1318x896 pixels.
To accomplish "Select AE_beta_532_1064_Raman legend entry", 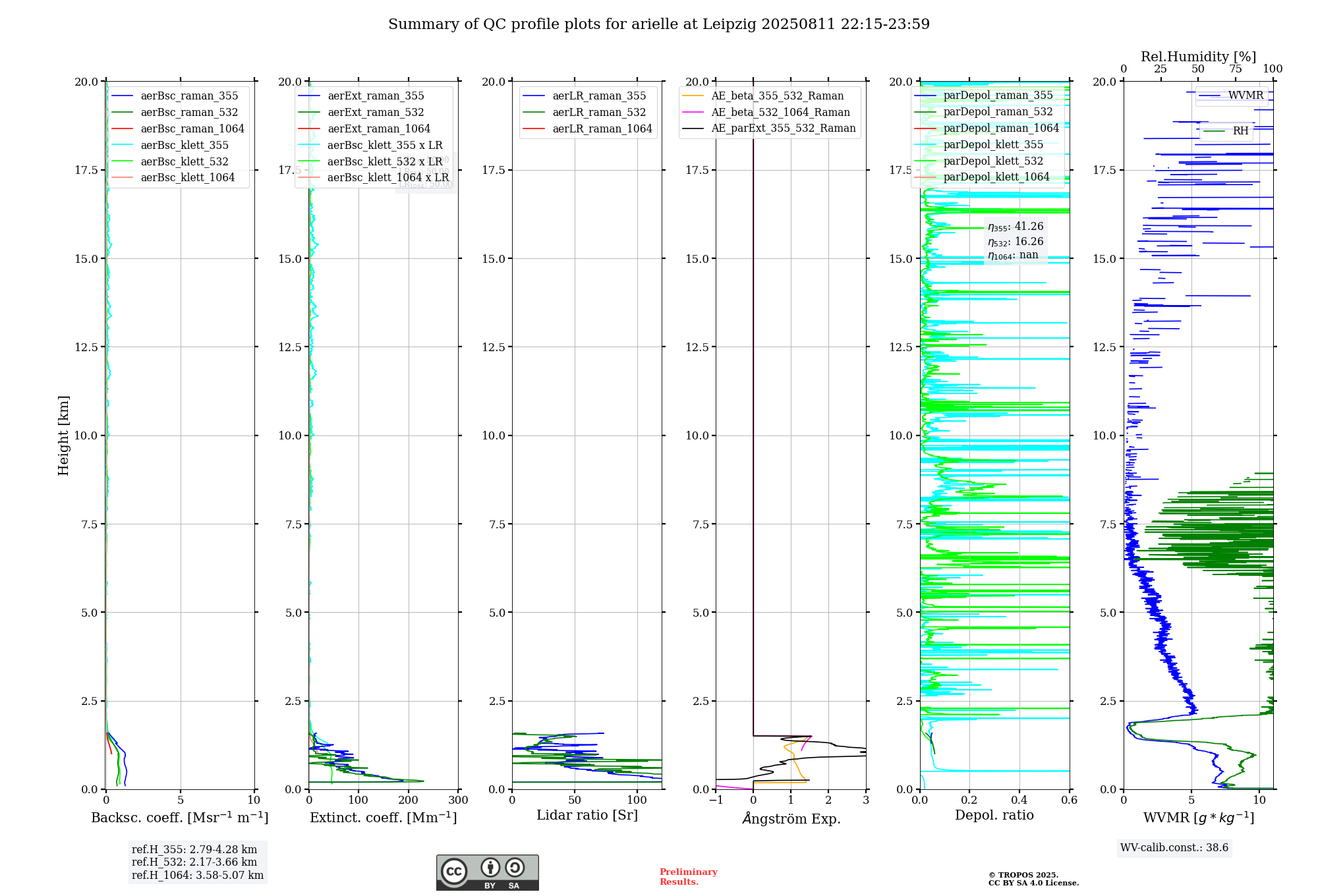I will [767, 113].
